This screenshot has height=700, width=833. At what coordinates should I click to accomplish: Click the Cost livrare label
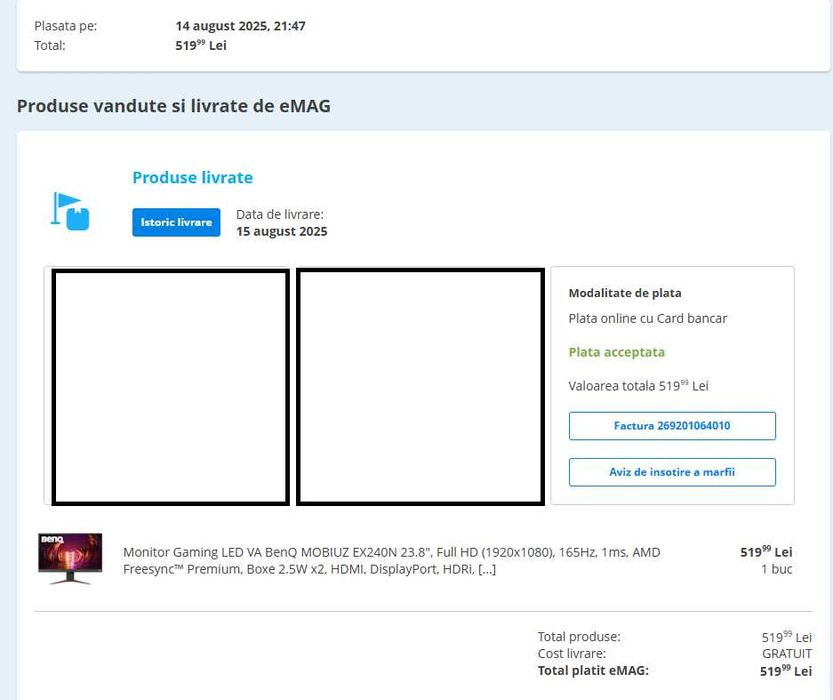click(572, 653)
